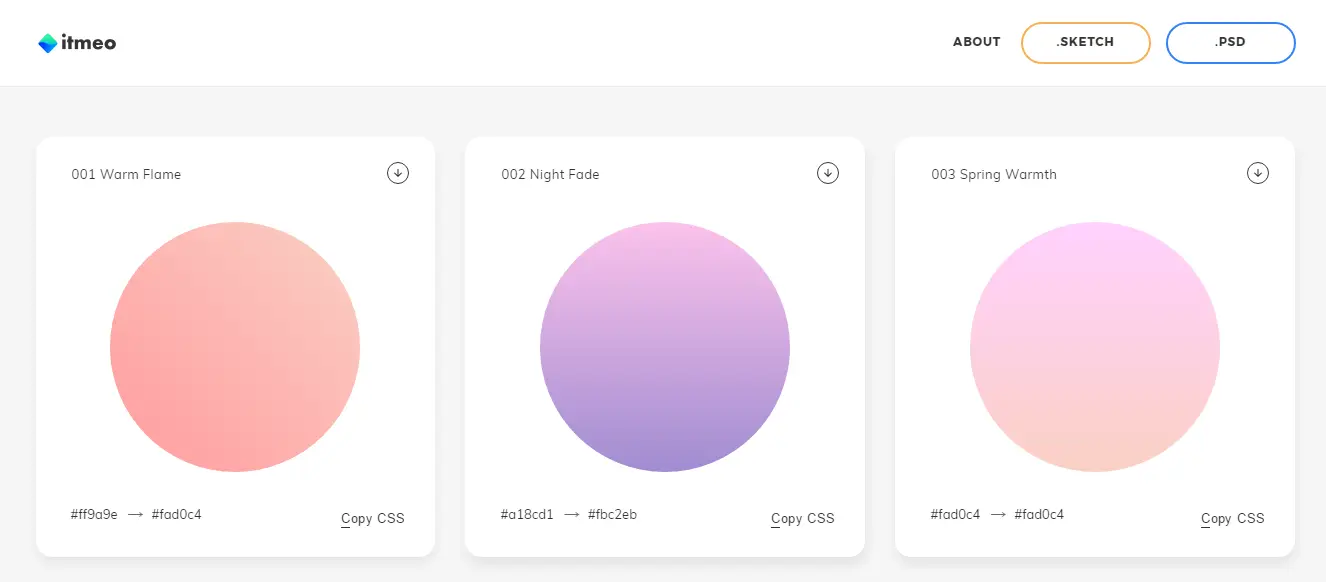Click the itmeo diamond logo icon

click(x=48, y=43)
